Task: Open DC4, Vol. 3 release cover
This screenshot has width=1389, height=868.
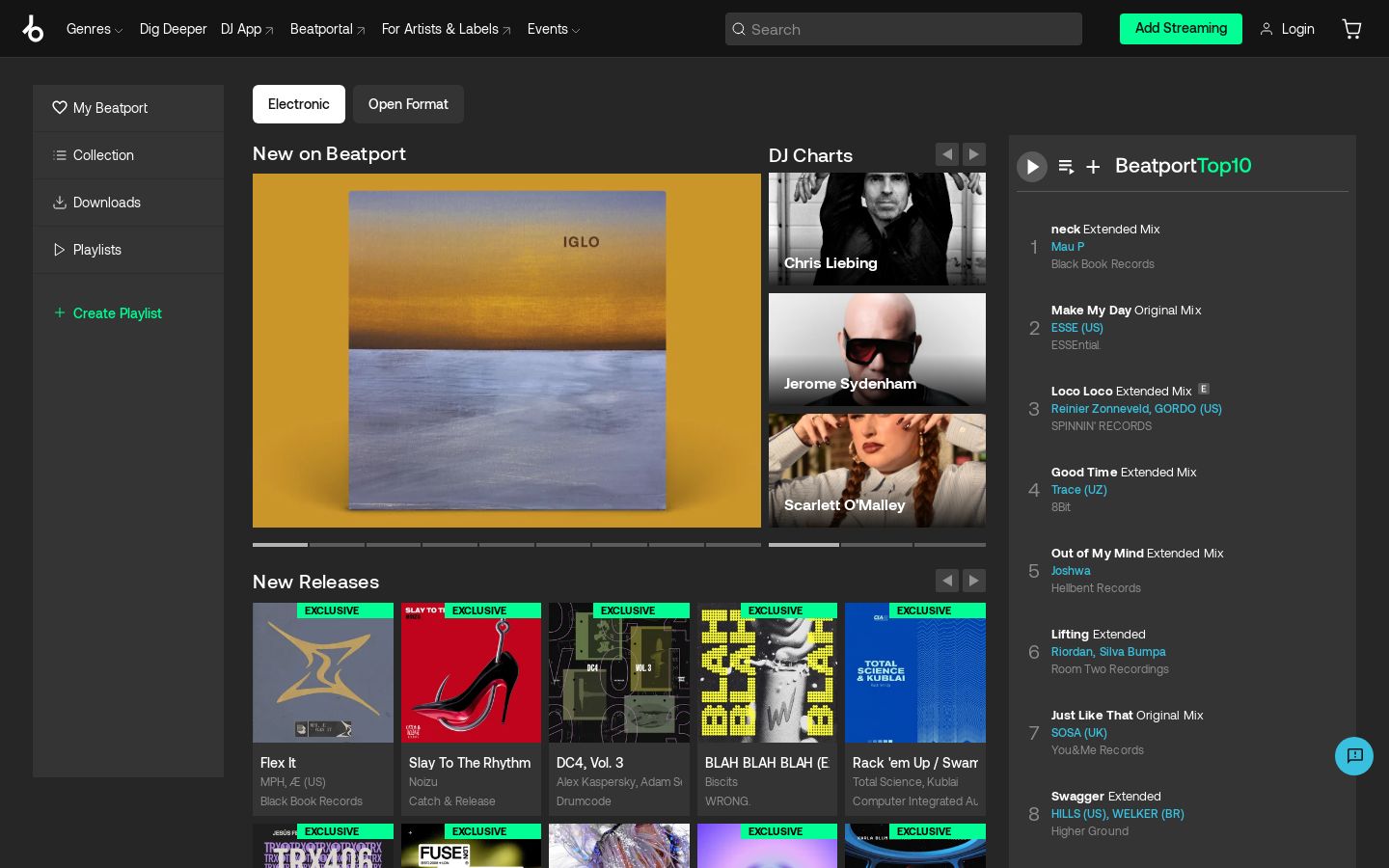Action: (x=619, y=673)
